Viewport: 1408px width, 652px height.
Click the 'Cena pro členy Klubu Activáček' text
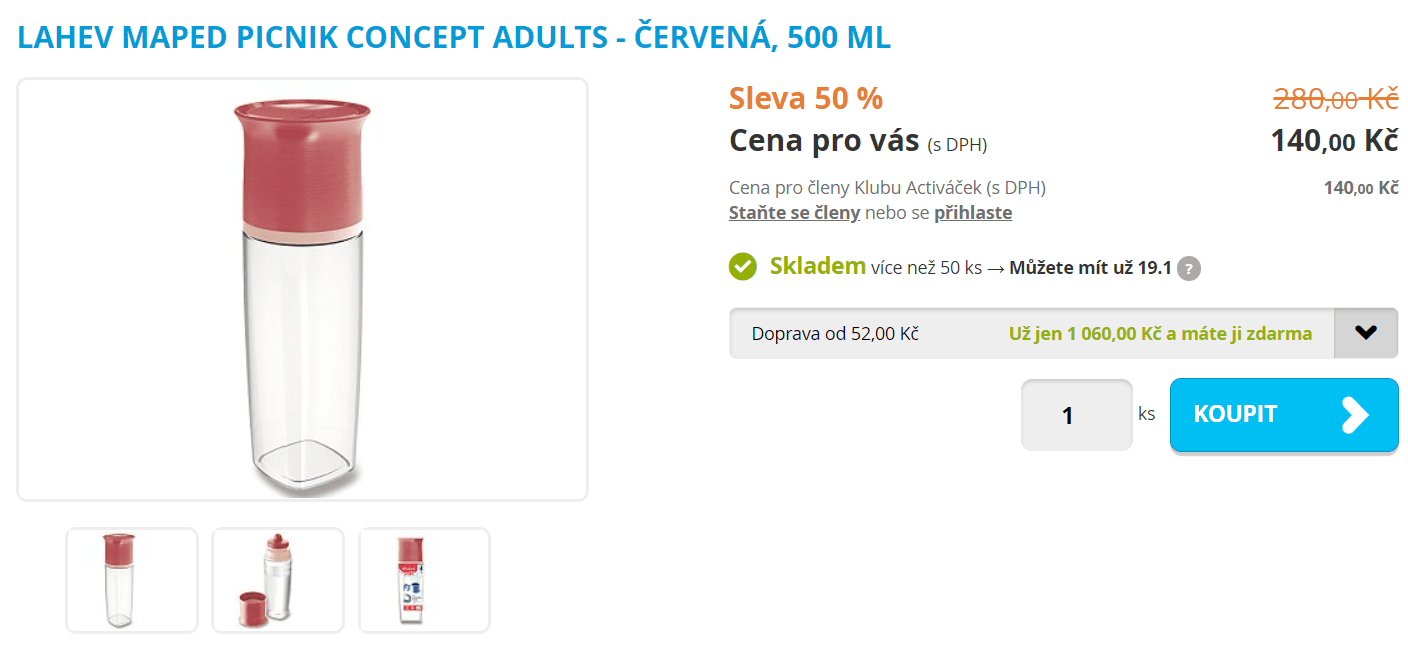[887, 188]
